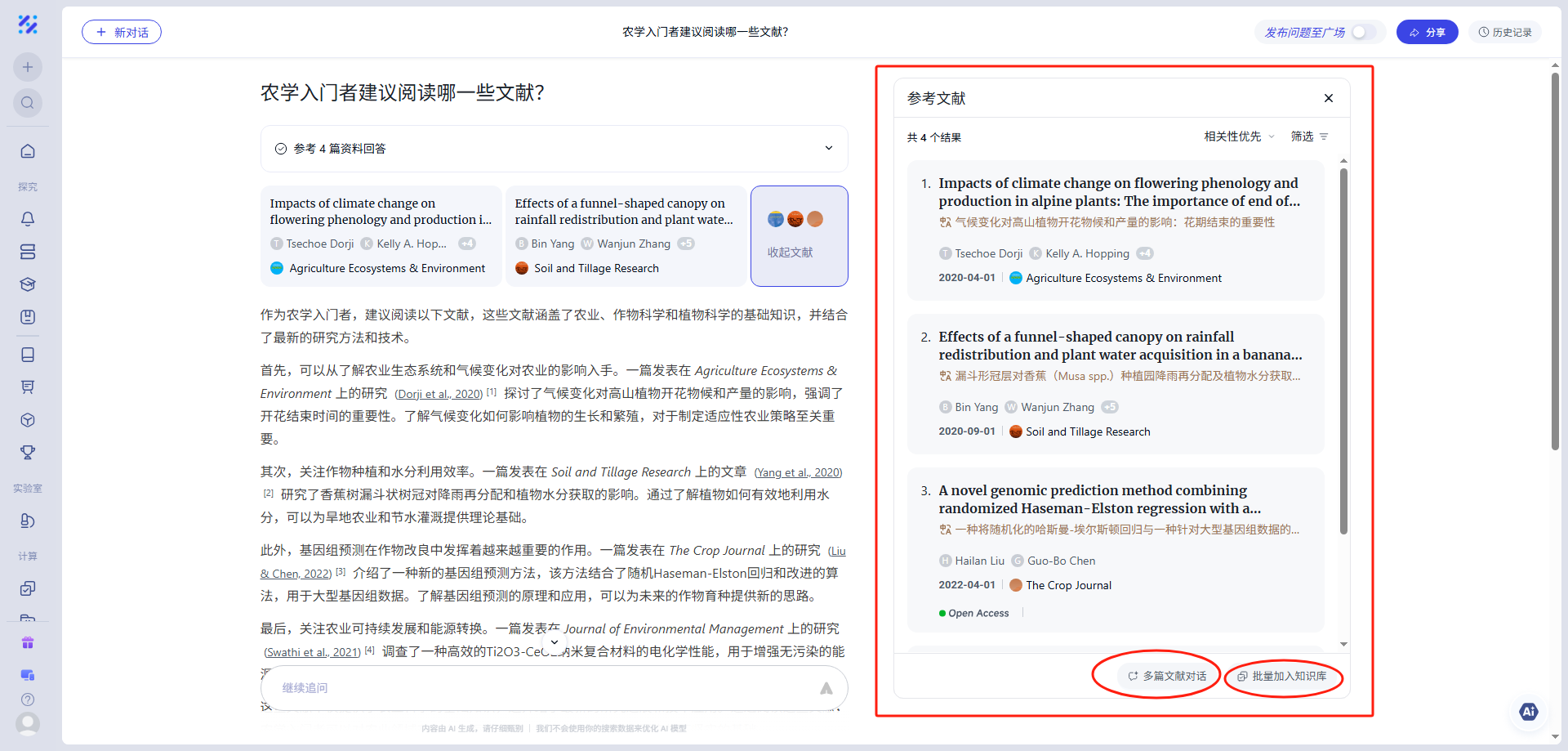The width and height of the screenshot is (1568, 751).
Task: Click 批量加入知识库 button
Action: point(1281,676)
